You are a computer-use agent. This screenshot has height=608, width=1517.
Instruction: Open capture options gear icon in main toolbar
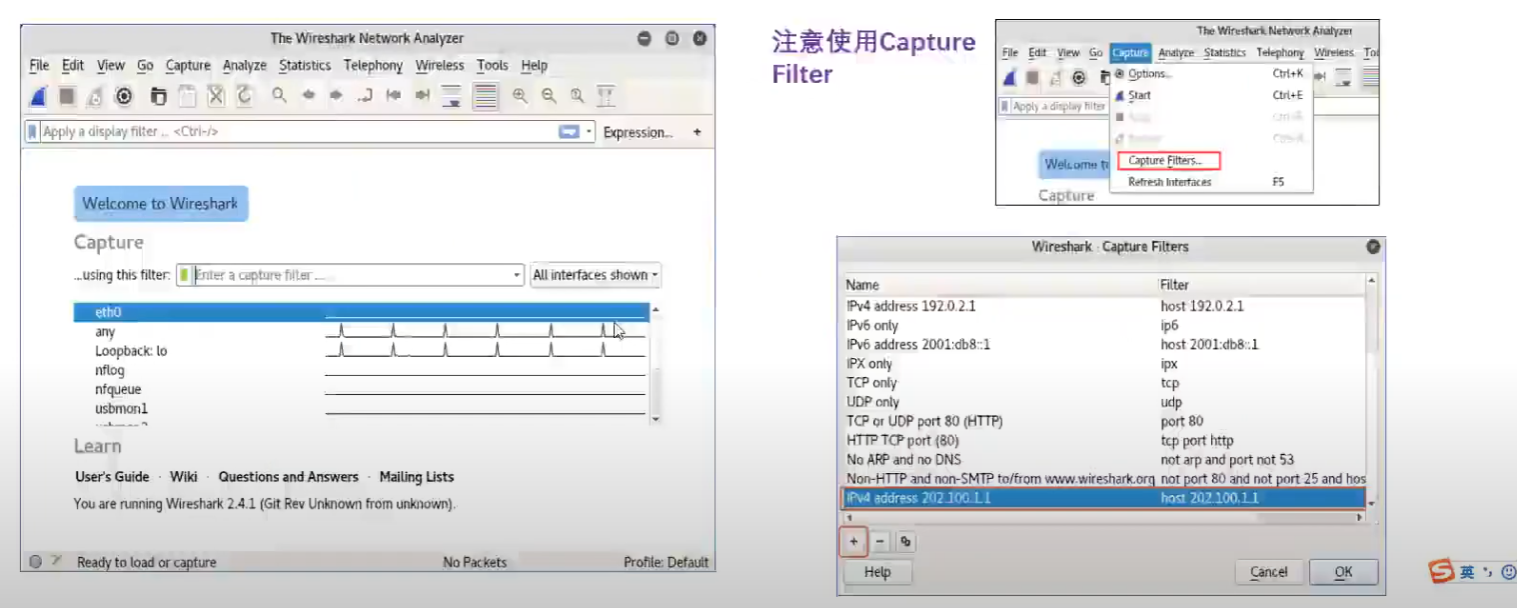[124, 96]
